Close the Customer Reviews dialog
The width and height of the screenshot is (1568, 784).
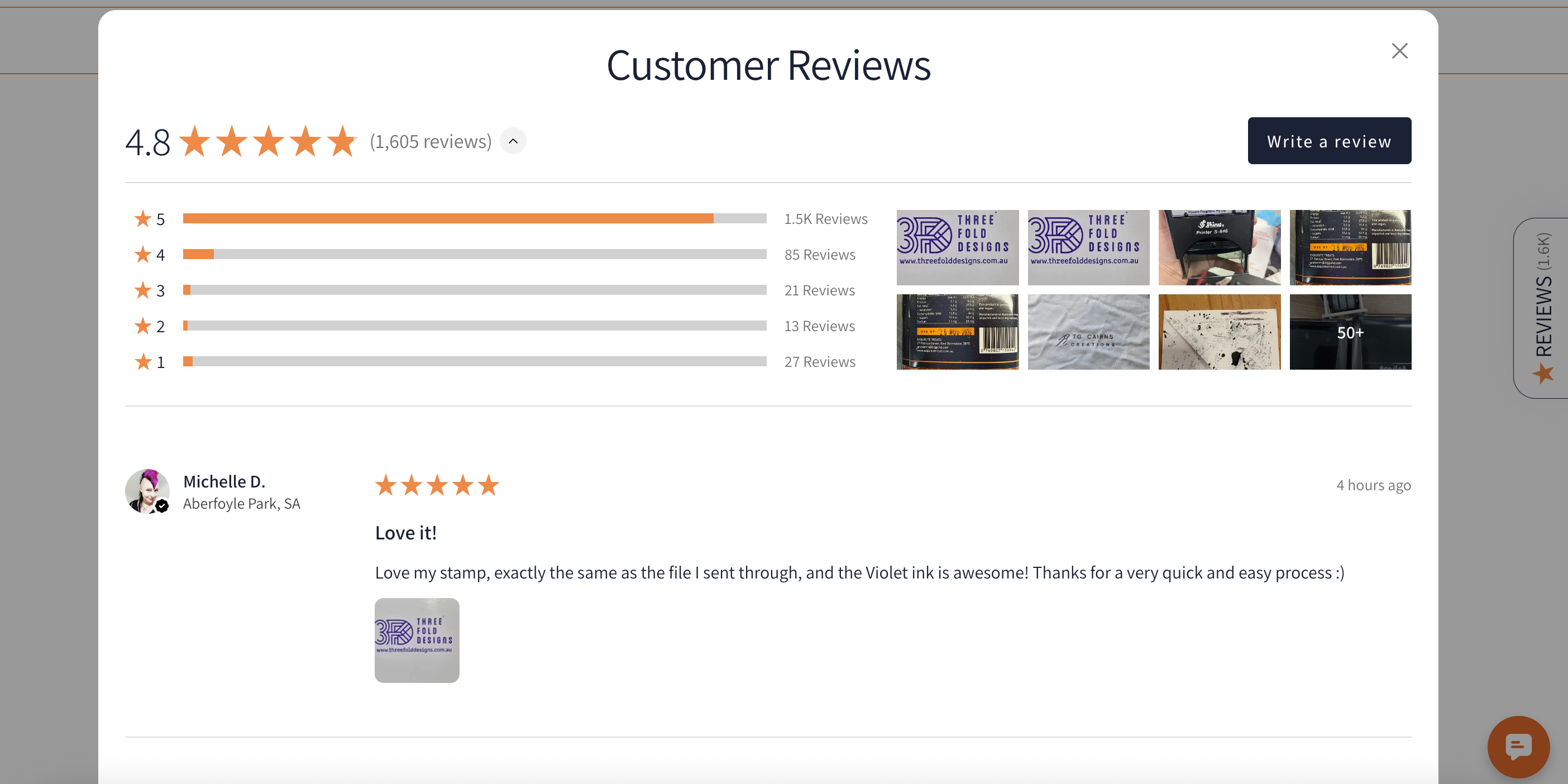[x=1399, y=51]
